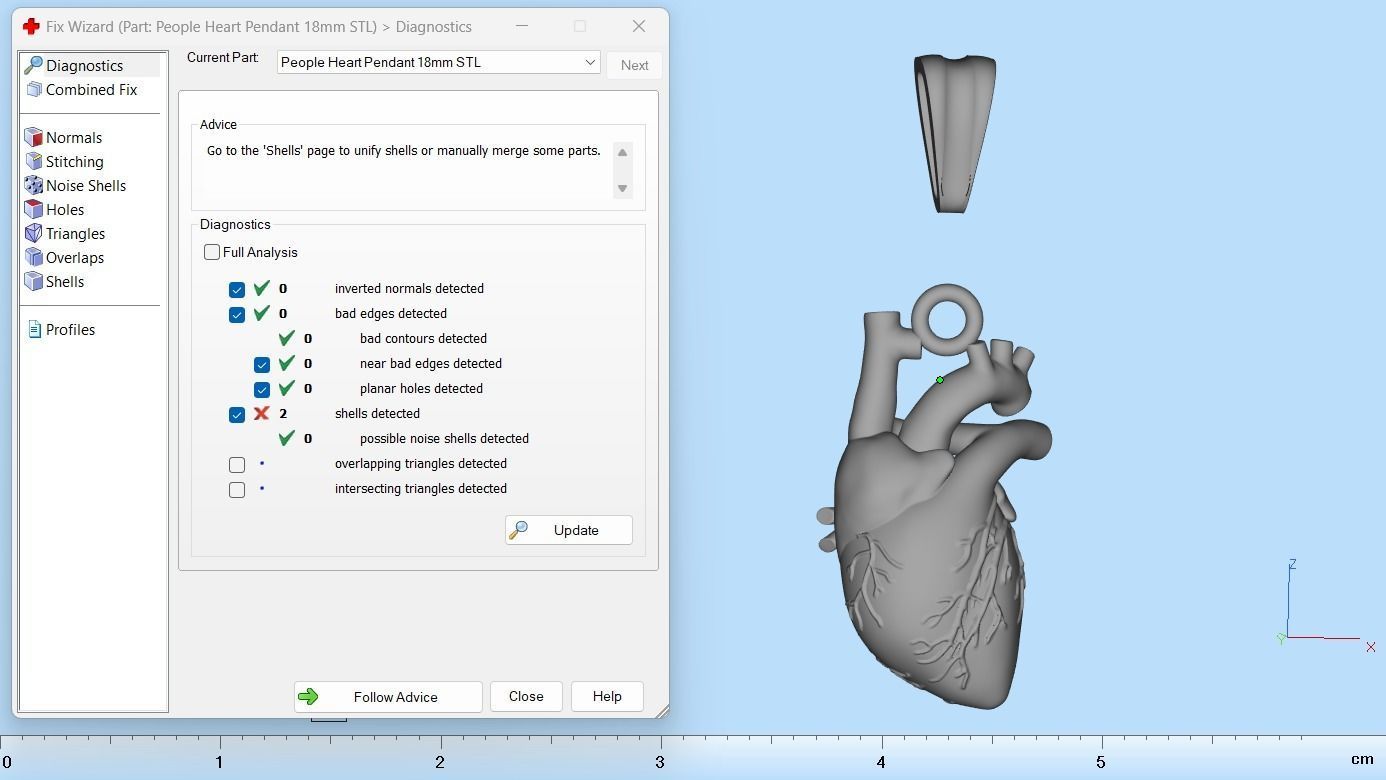1386x780 pixels.
Task: Click the bail loop part above the heart
Action: point(954,133)
